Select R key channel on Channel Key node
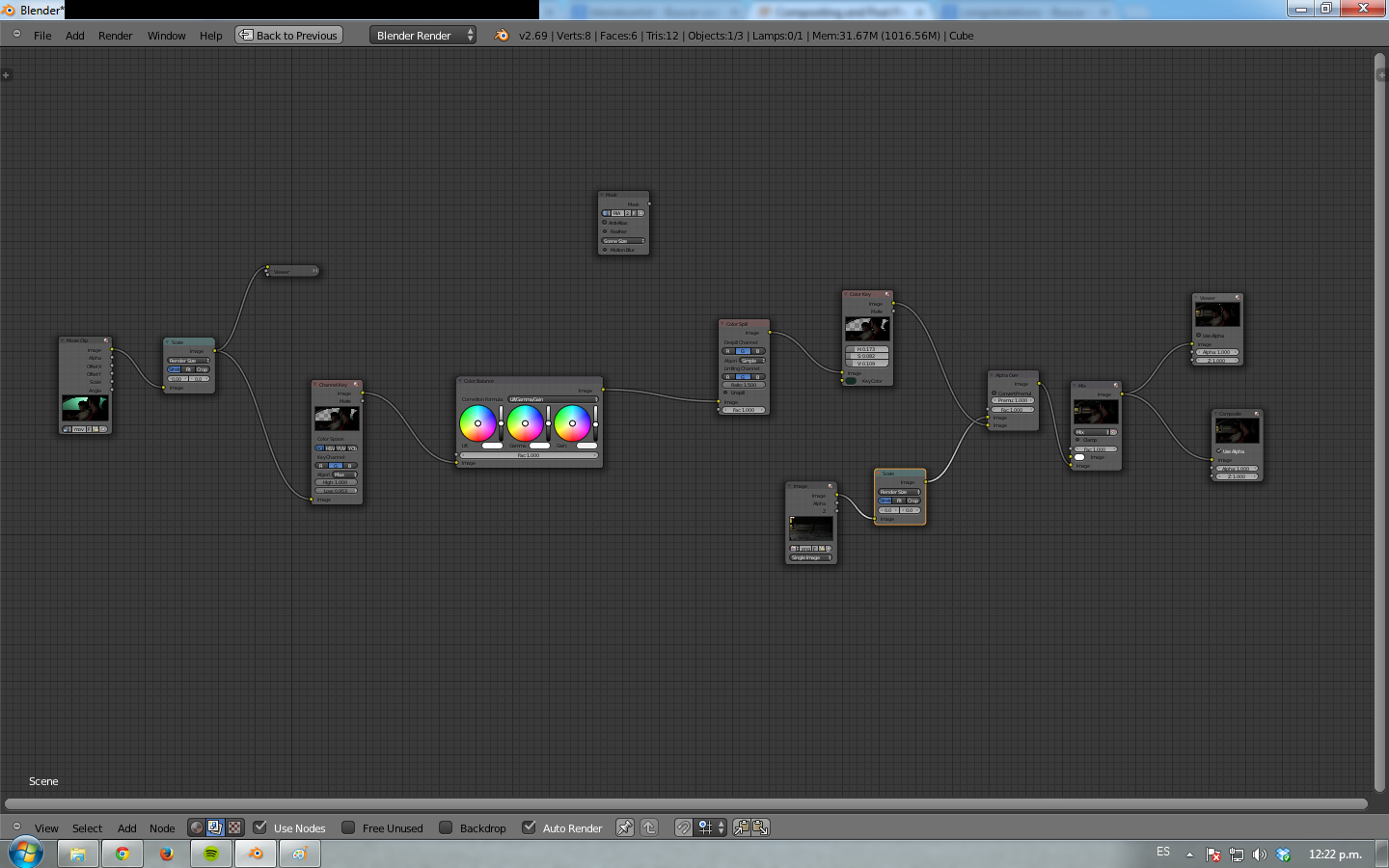This screenshot has width=1389, height=868. tap(320, 466)
